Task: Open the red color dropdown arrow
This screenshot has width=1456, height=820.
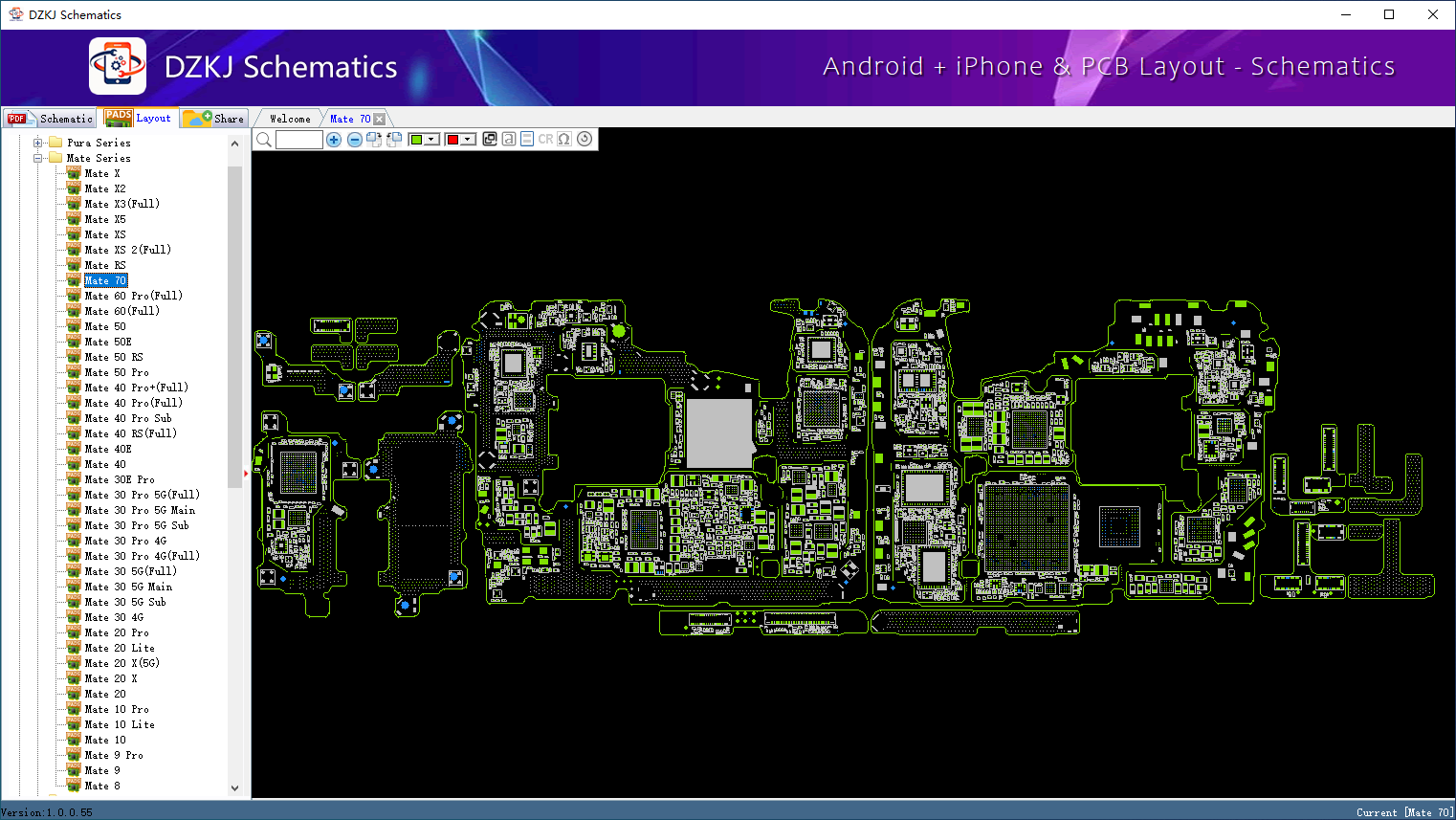Action: point(468,140)
